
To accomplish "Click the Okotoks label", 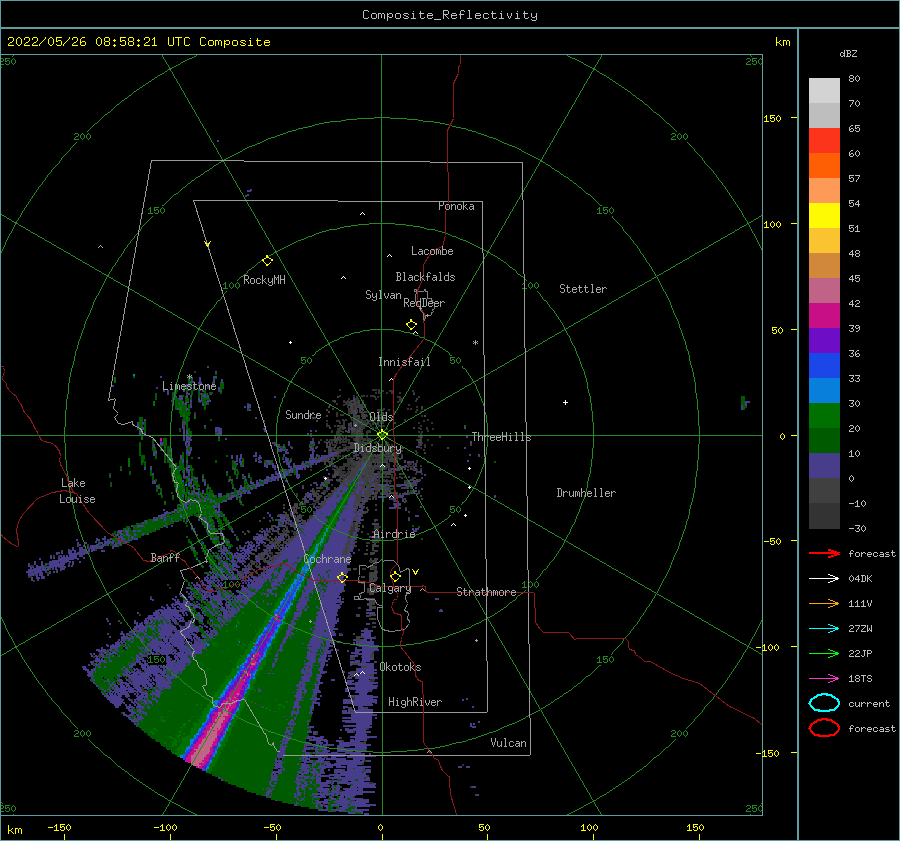I will (400, 667).
